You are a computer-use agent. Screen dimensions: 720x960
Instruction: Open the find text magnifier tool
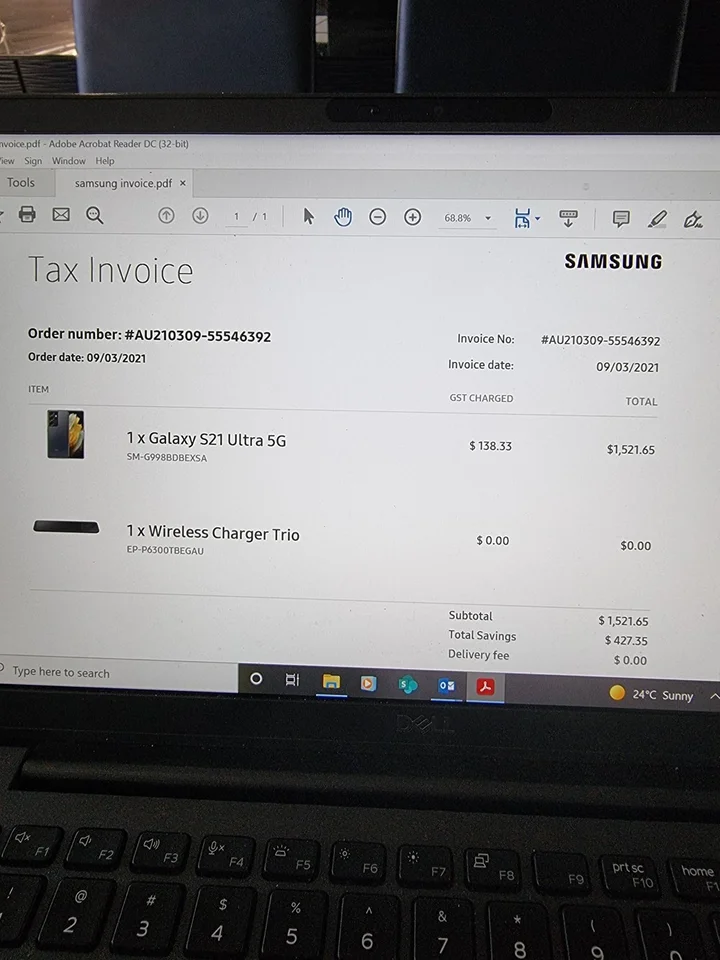pyautogui.click(x=94, y=215)
